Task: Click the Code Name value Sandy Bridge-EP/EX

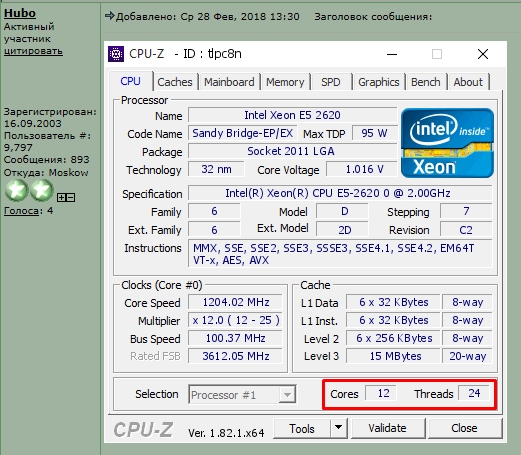Action: coord(242,133)
